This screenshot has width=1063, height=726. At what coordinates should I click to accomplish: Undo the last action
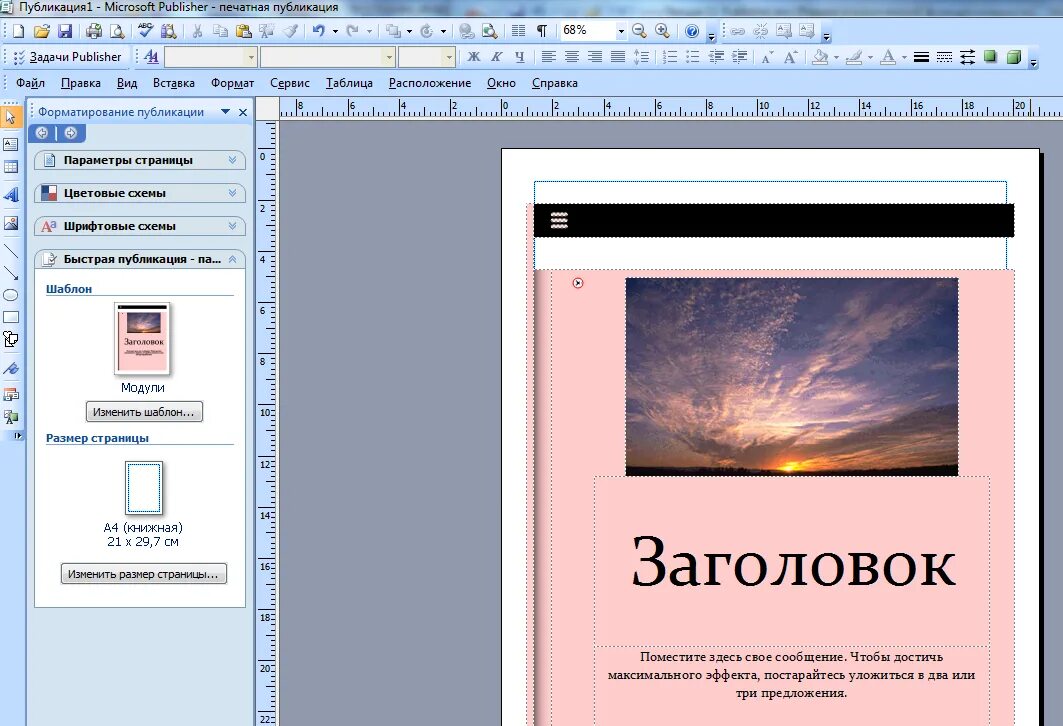(319, 31)
